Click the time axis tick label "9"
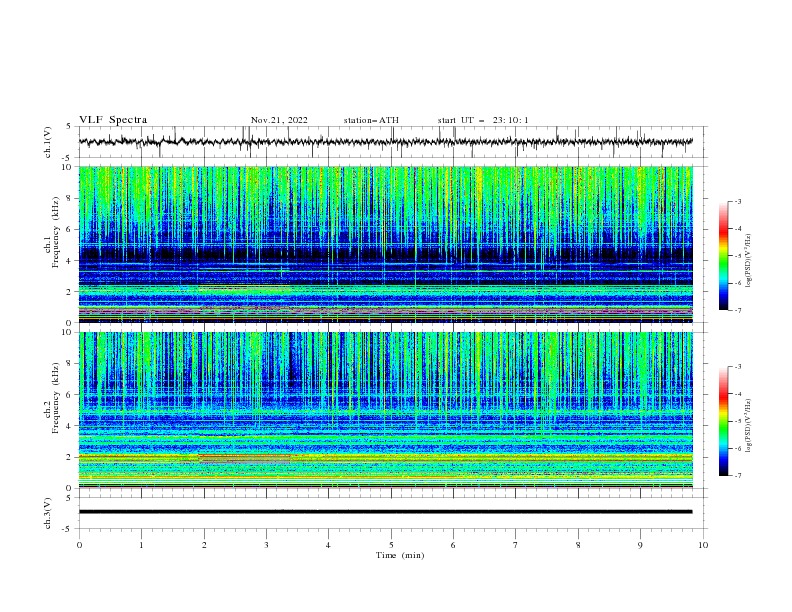 pyautogui.click(x=640, y=545)
